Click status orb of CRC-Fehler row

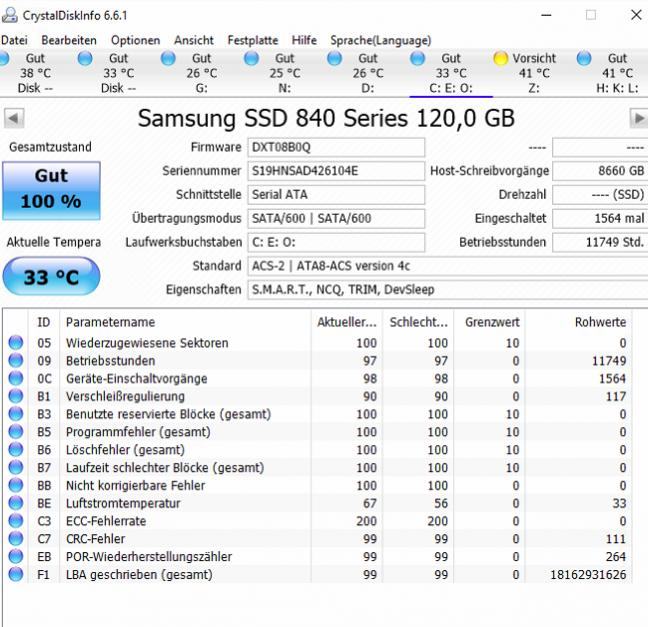click(16, 538)
